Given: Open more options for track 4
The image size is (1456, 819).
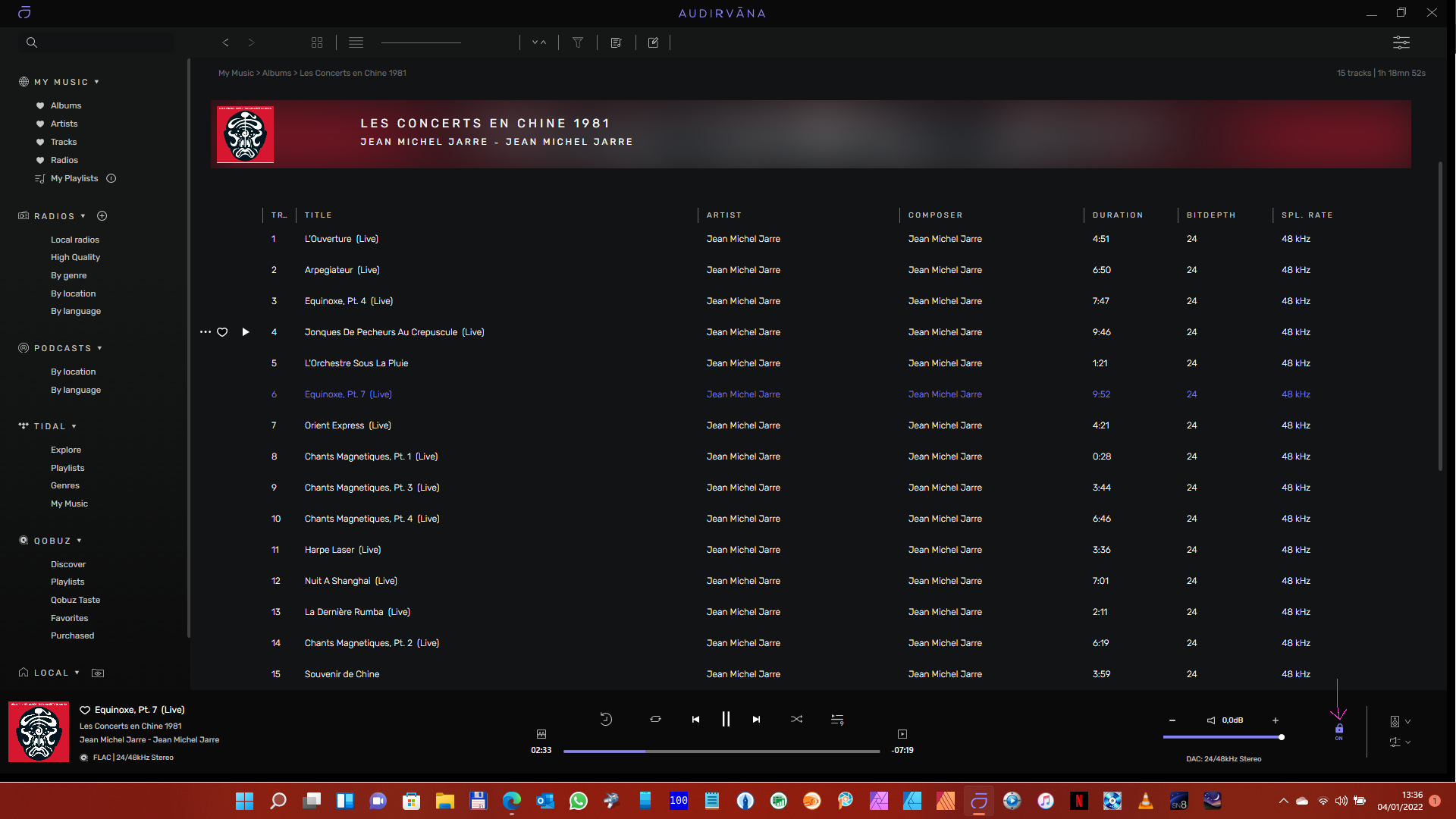Looking at the screenshot, I should pyautogui.click(x=206, y=332).
